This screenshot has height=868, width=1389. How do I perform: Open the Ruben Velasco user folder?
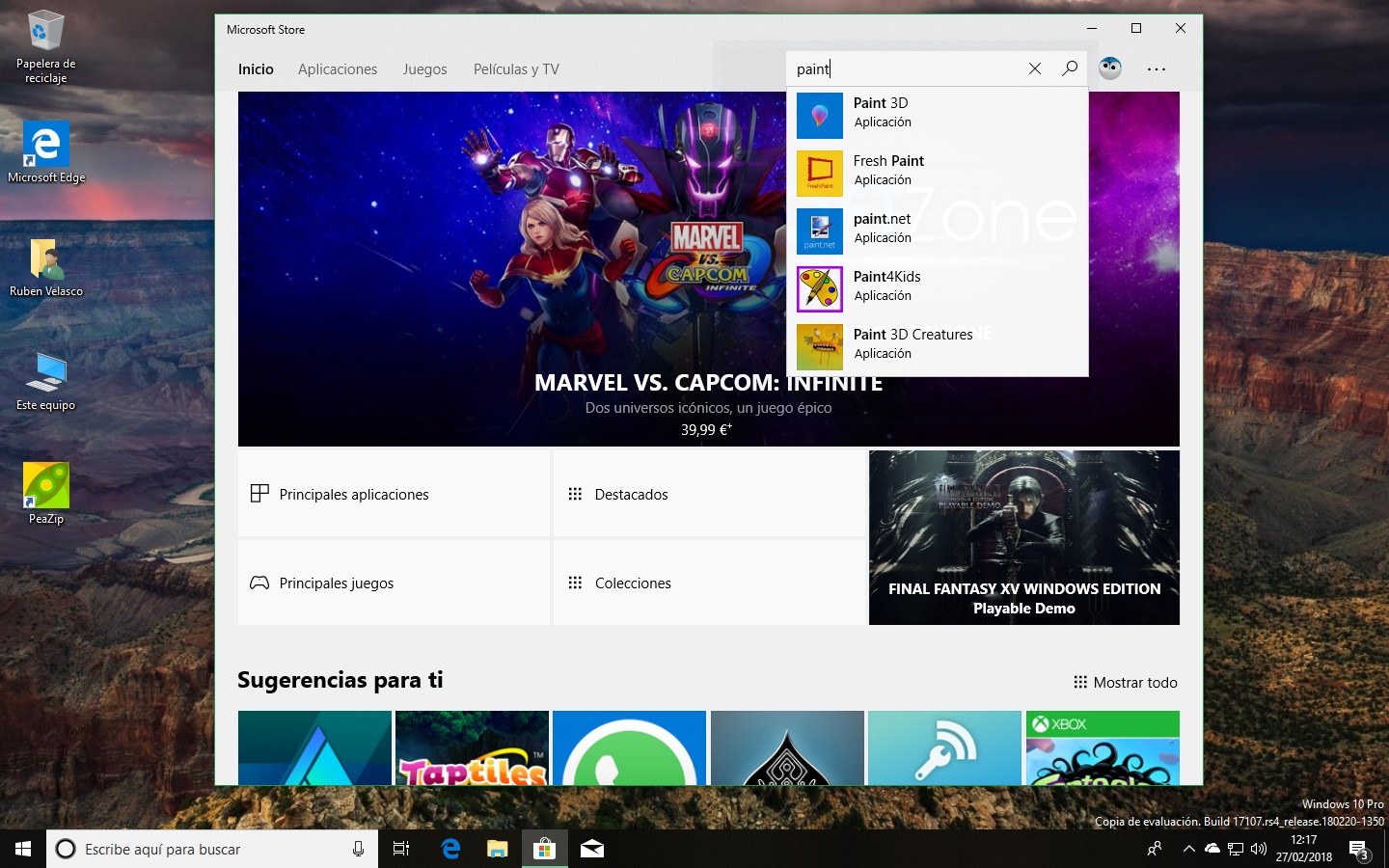point(46,267)
